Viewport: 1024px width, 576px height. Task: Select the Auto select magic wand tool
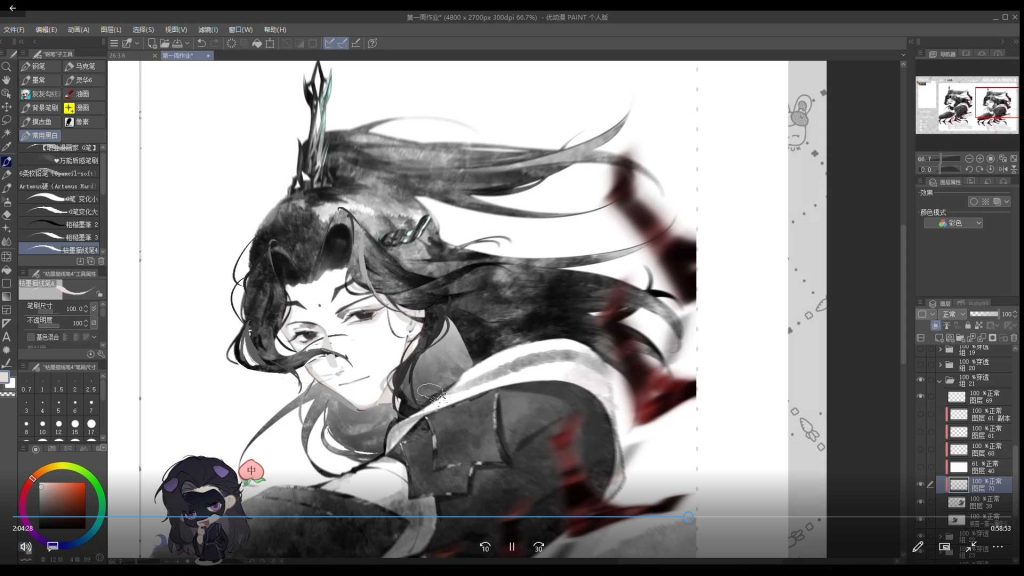point(7,133)
